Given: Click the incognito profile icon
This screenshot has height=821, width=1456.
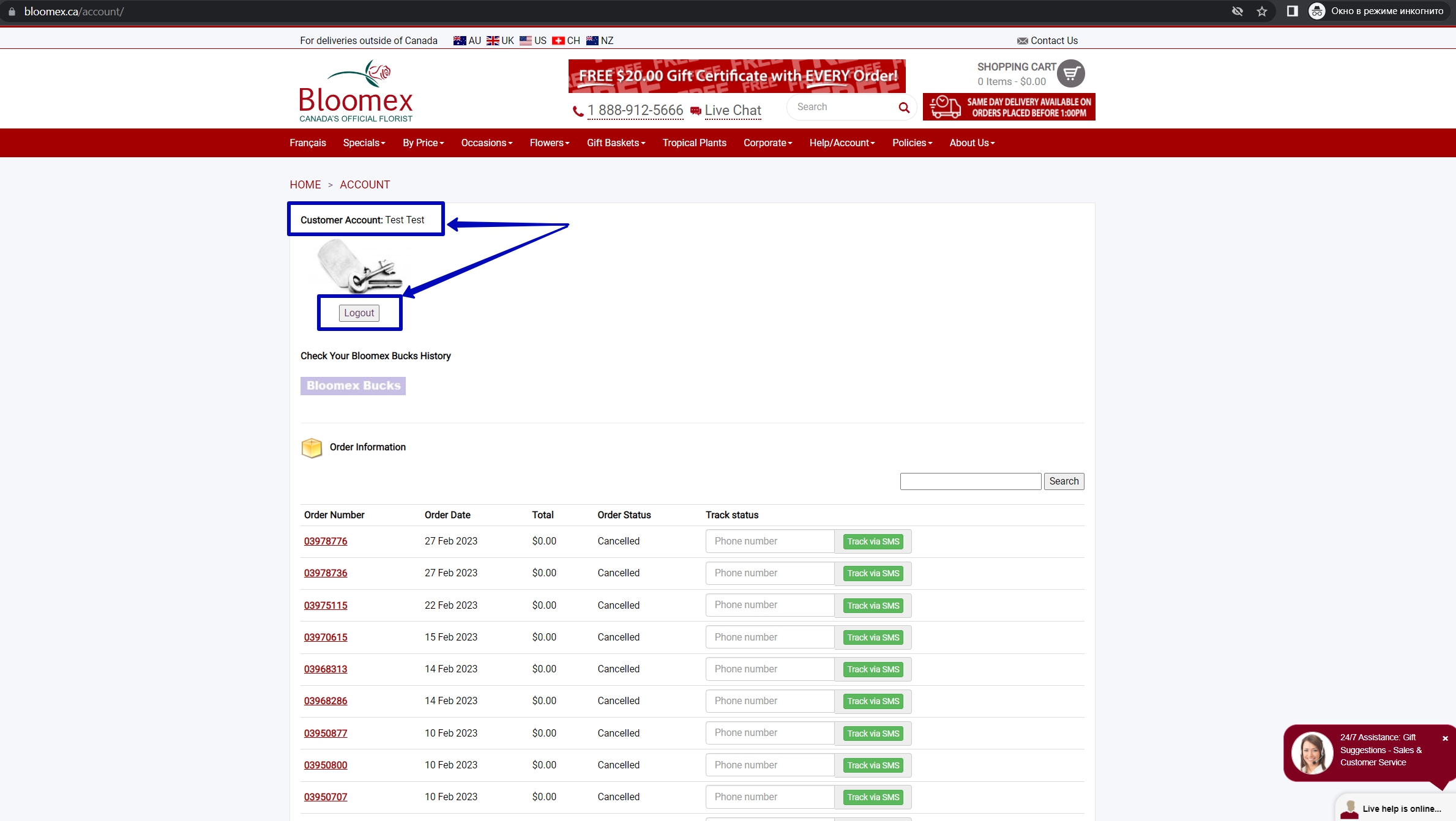Looking at the screenshot, I should (x=1316, y=11).
